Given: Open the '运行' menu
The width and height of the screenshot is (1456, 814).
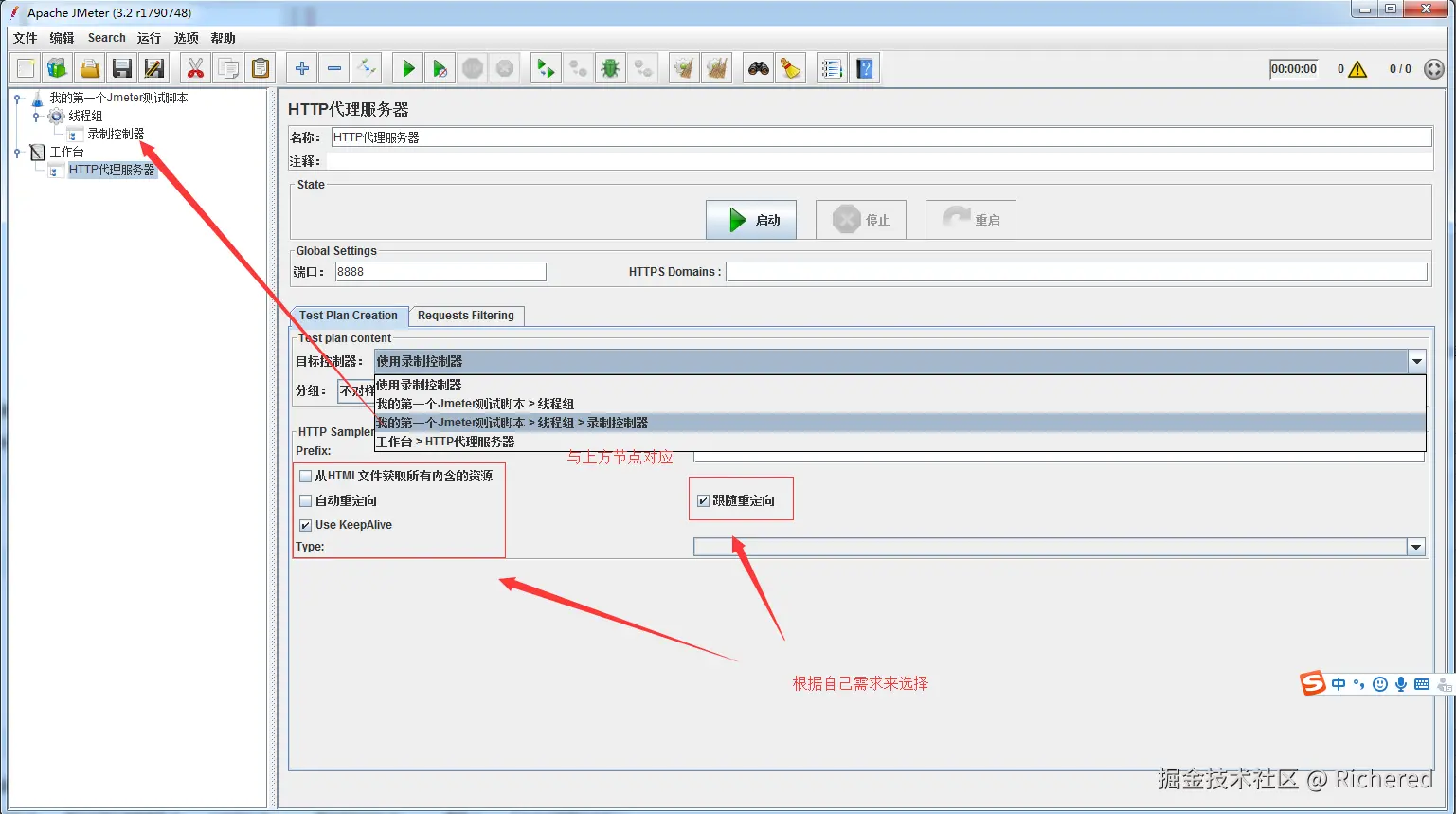Looking at the screenshot, I should (149, 38).
